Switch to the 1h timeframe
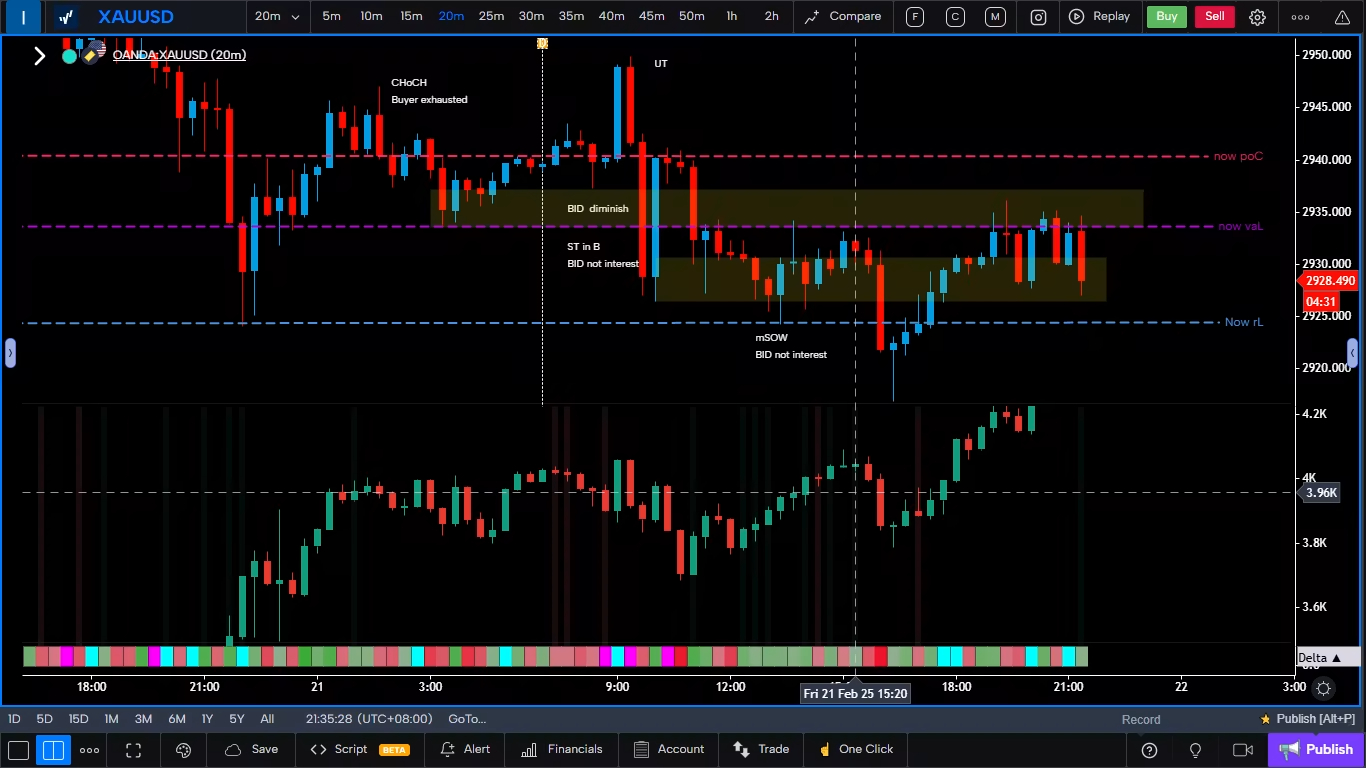 pyautogui.click(x=731, y=16)
